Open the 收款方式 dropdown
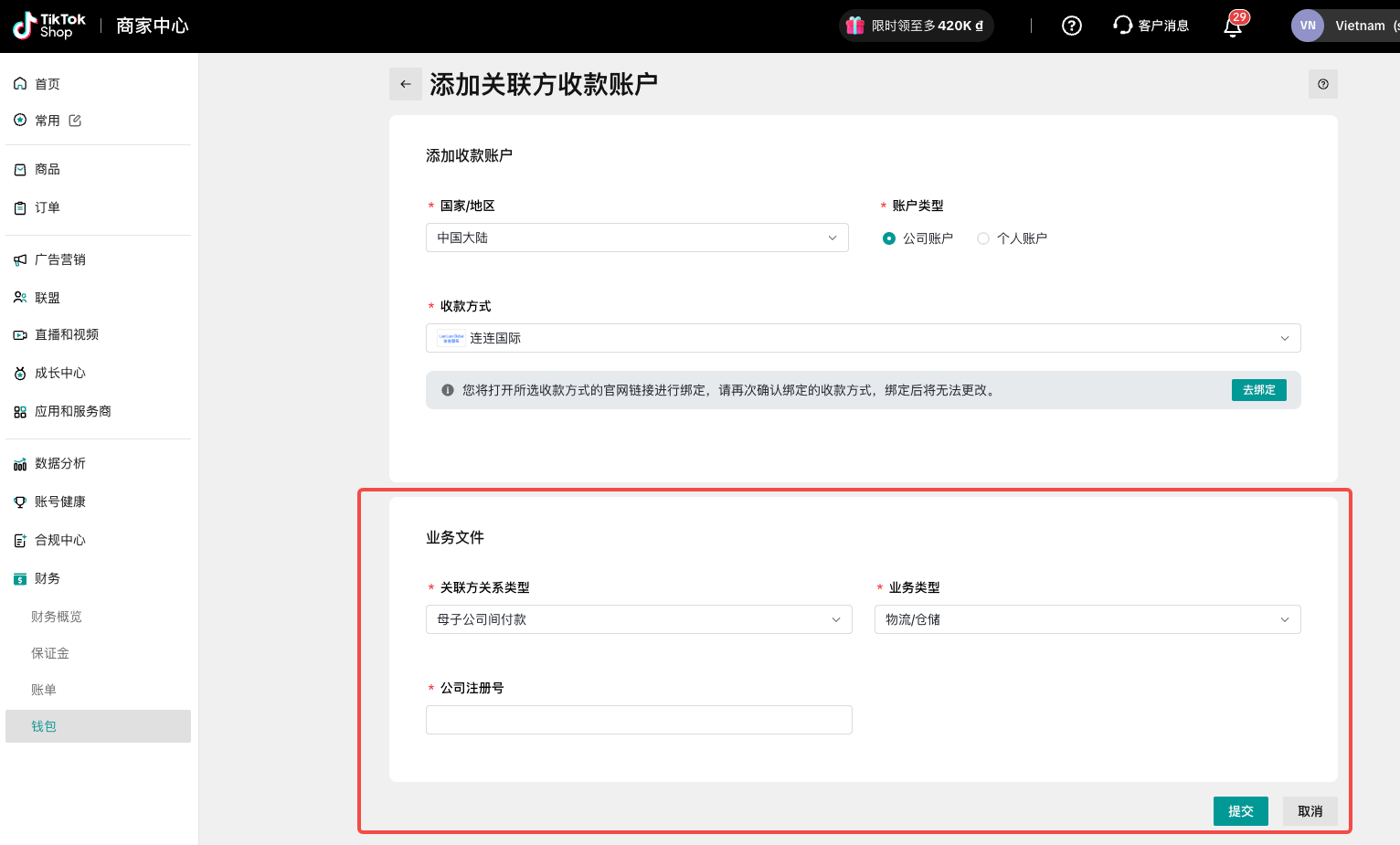Screen dimensions: 1400x845 coord(863,338)
